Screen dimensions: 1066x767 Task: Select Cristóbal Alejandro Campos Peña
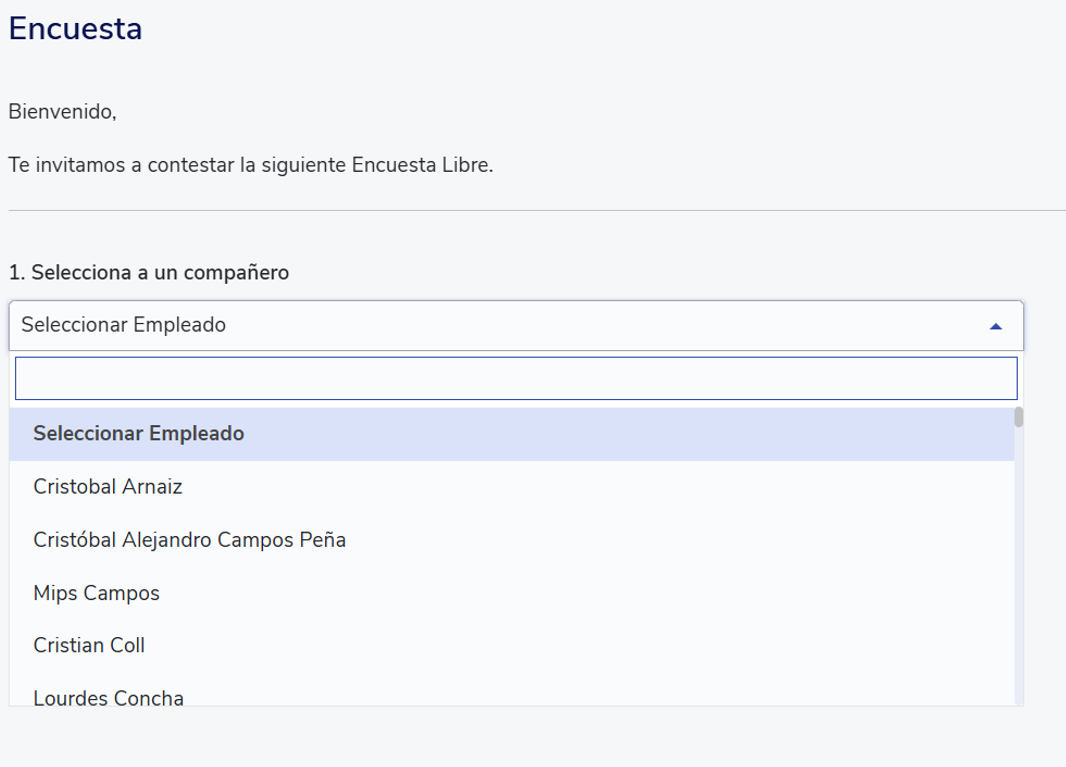tap(189, 540)
